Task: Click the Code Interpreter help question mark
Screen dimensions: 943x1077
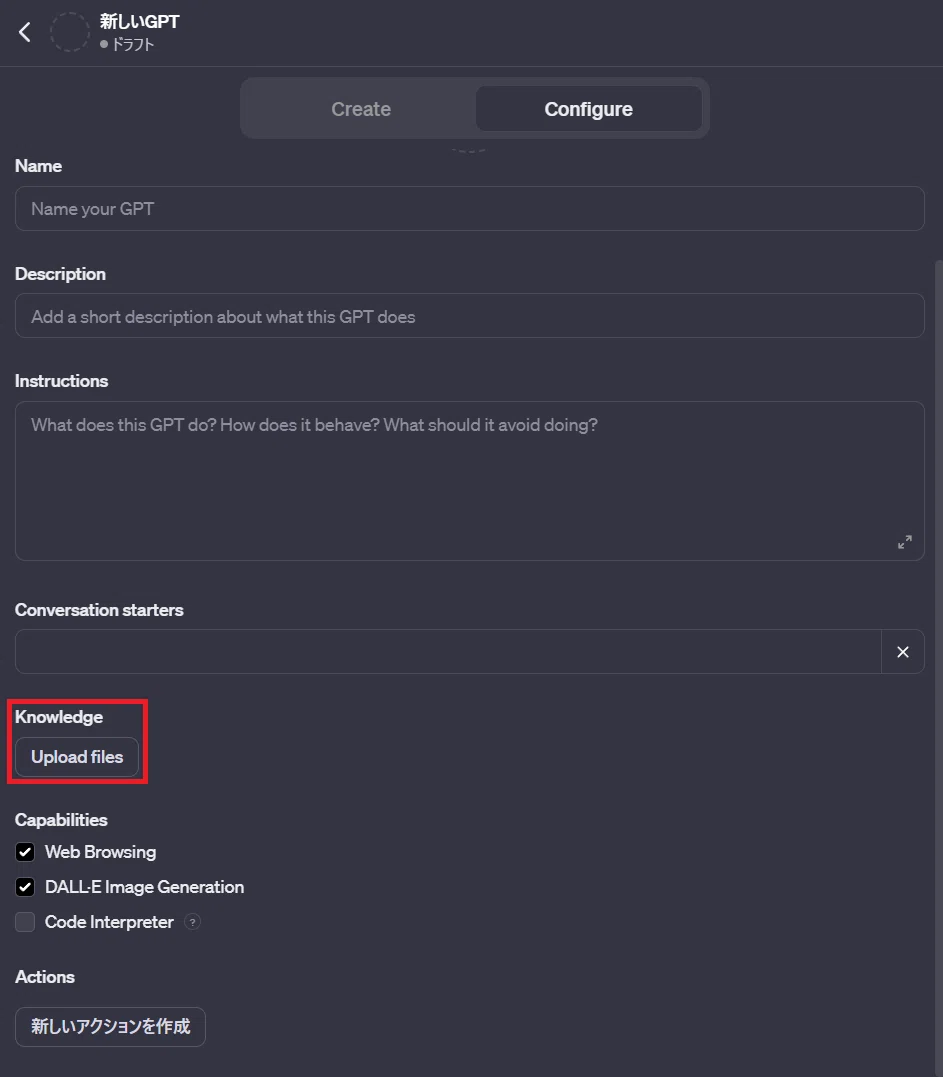Action: pos(193,922)
